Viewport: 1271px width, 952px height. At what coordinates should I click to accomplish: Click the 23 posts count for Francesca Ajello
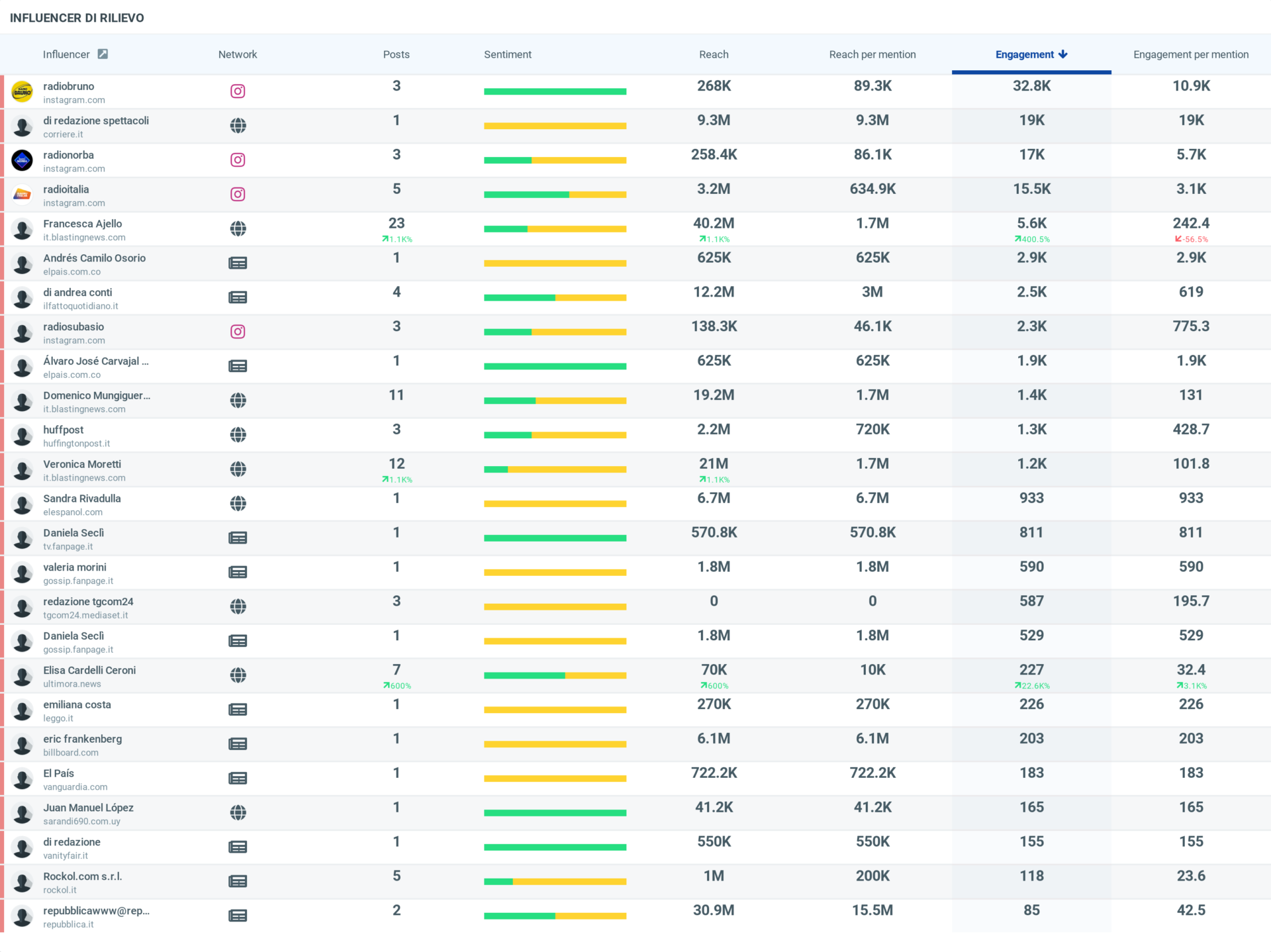(x=397, y=224)
